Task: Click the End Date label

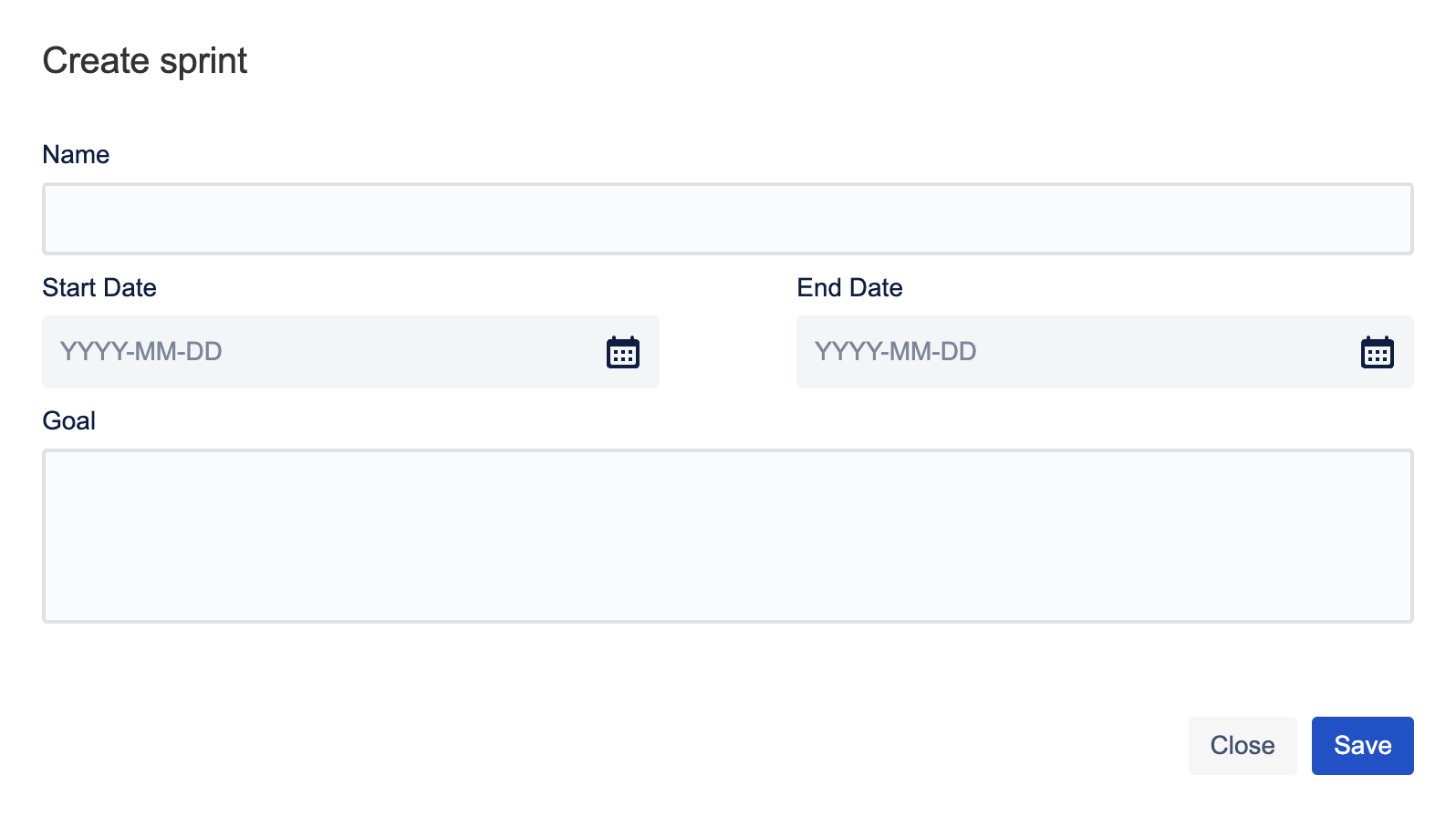Action: [849, 288]
